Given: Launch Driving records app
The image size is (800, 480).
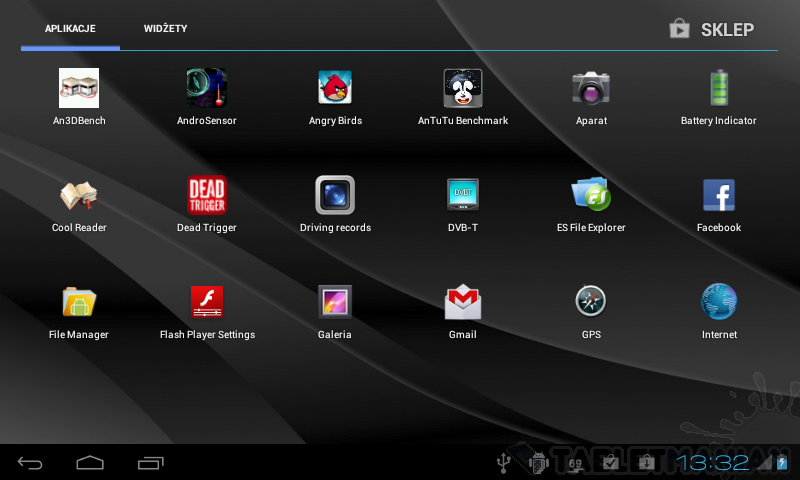Looking at the screenshot, I should pyautogui.click(x=335, y=195).
